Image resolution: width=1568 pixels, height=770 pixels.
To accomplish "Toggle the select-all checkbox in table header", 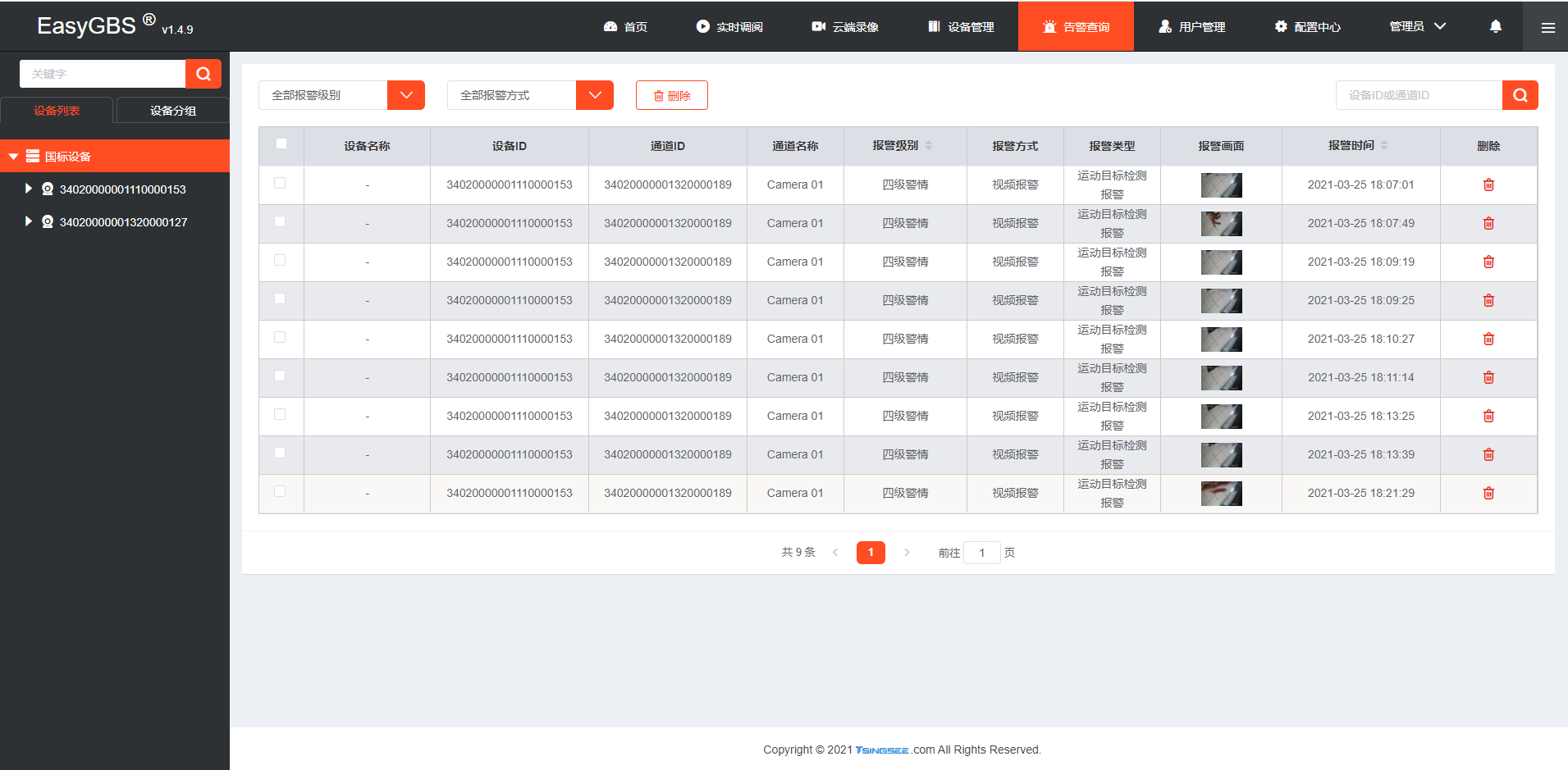I will pyautogui.click(x=281, y=144).
